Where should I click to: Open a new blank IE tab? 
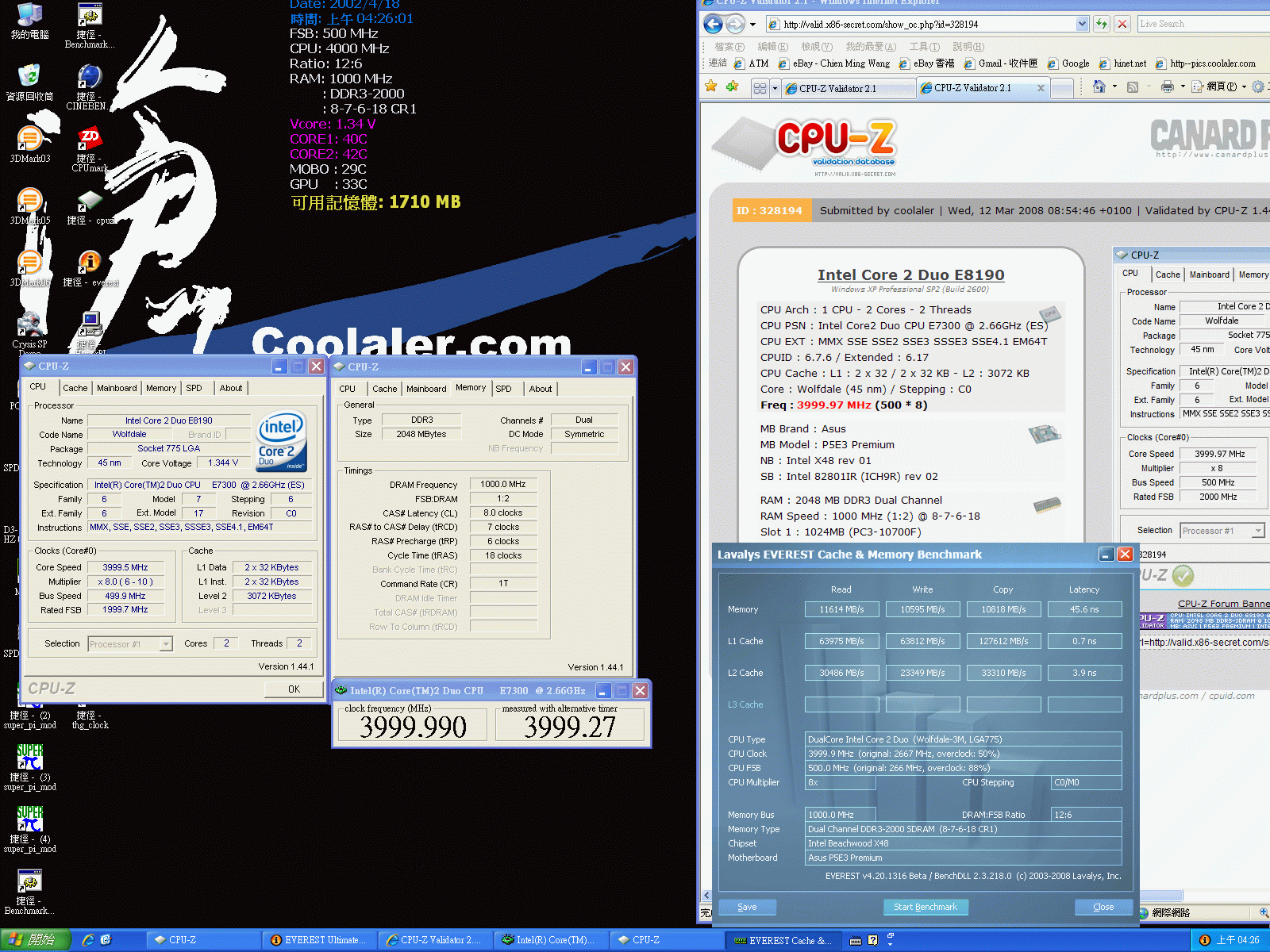click(x=1061, y=89)
